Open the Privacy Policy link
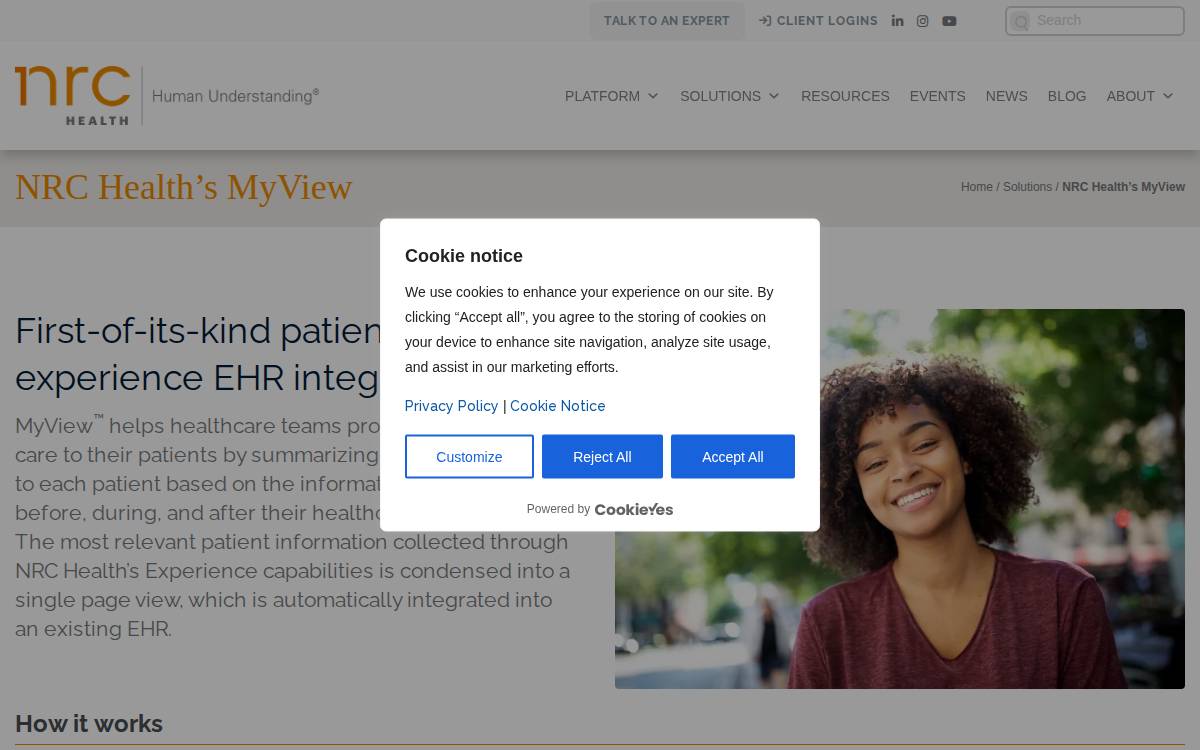The width and height of the screenshot is (1200, 750). (x=451, y=406)
